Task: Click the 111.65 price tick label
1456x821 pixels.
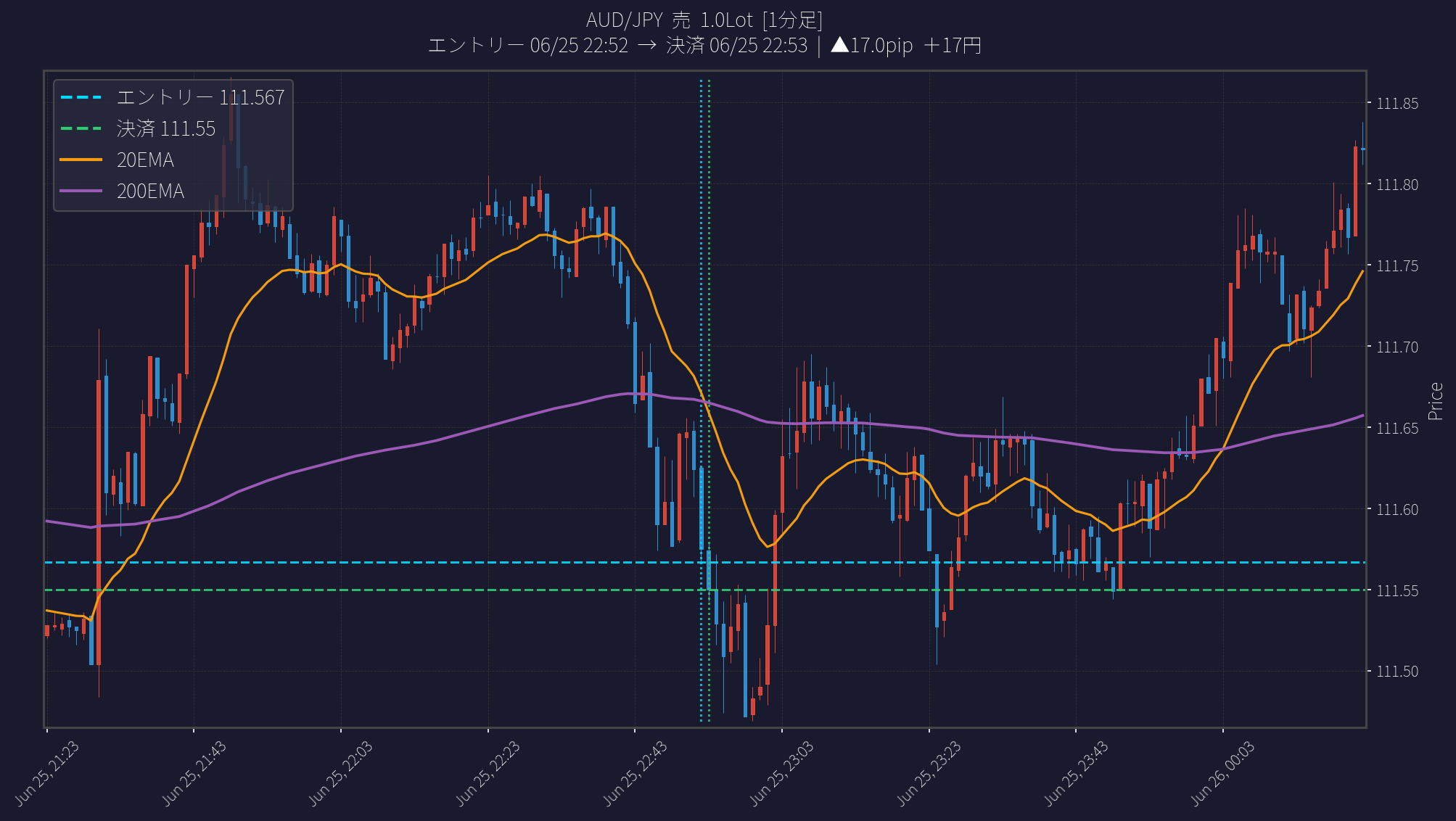Action: pos(1397,429)
